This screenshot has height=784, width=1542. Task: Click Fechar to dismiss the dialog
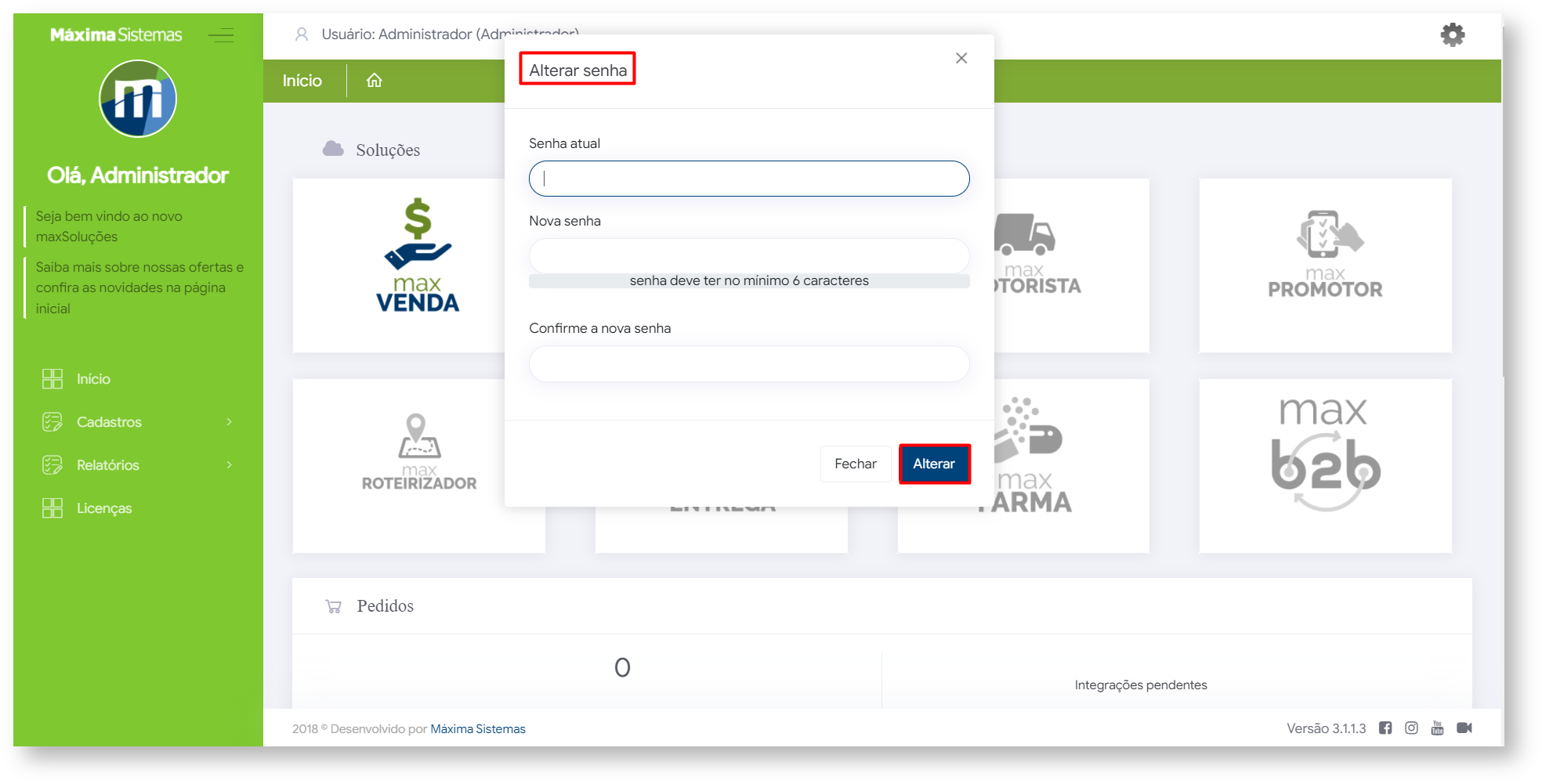tap(856, 464)
